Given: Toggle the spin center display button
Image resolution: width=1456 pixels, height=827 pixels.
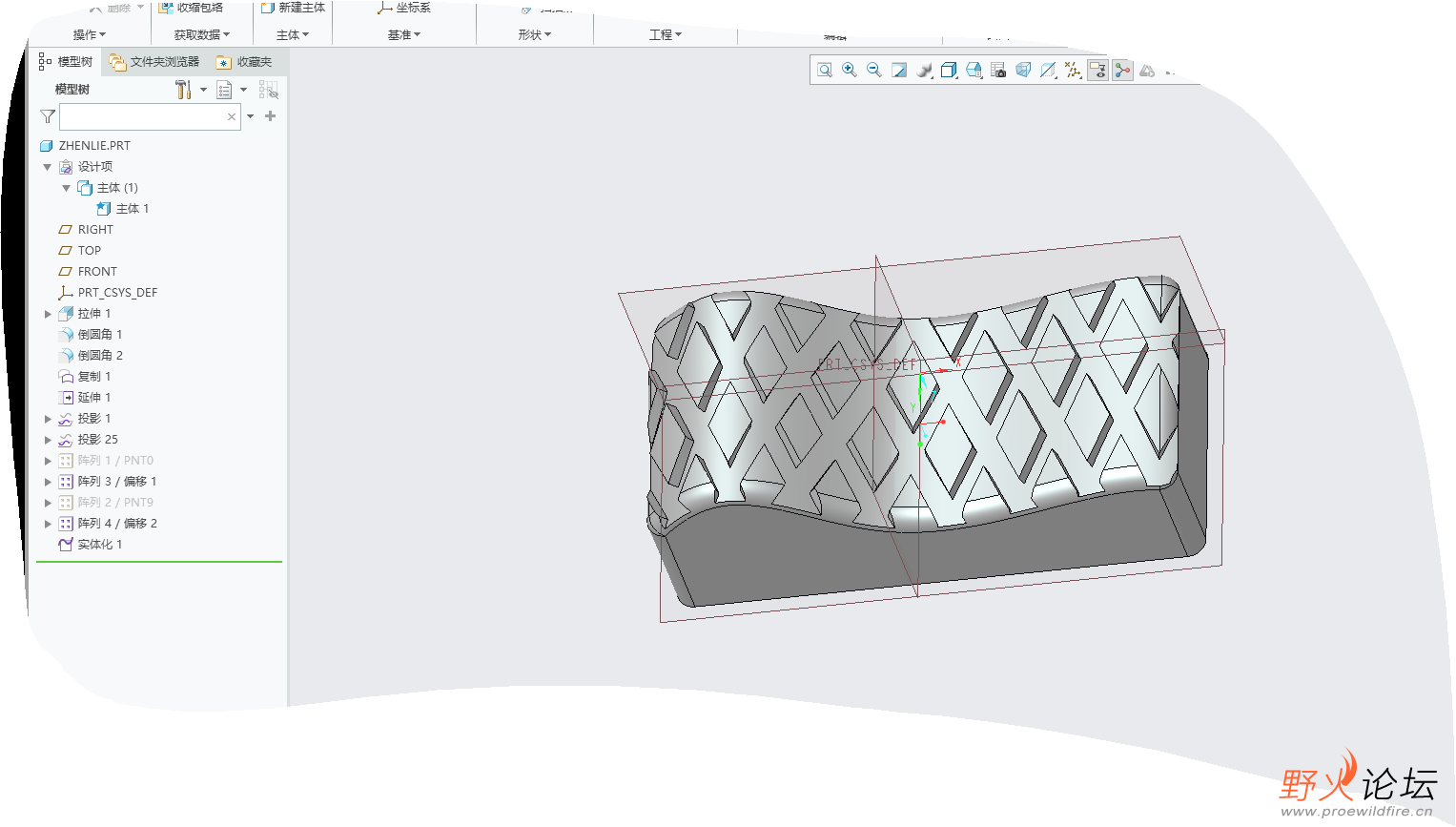Looking at the screenshot, I should [x=1122, y=71].
